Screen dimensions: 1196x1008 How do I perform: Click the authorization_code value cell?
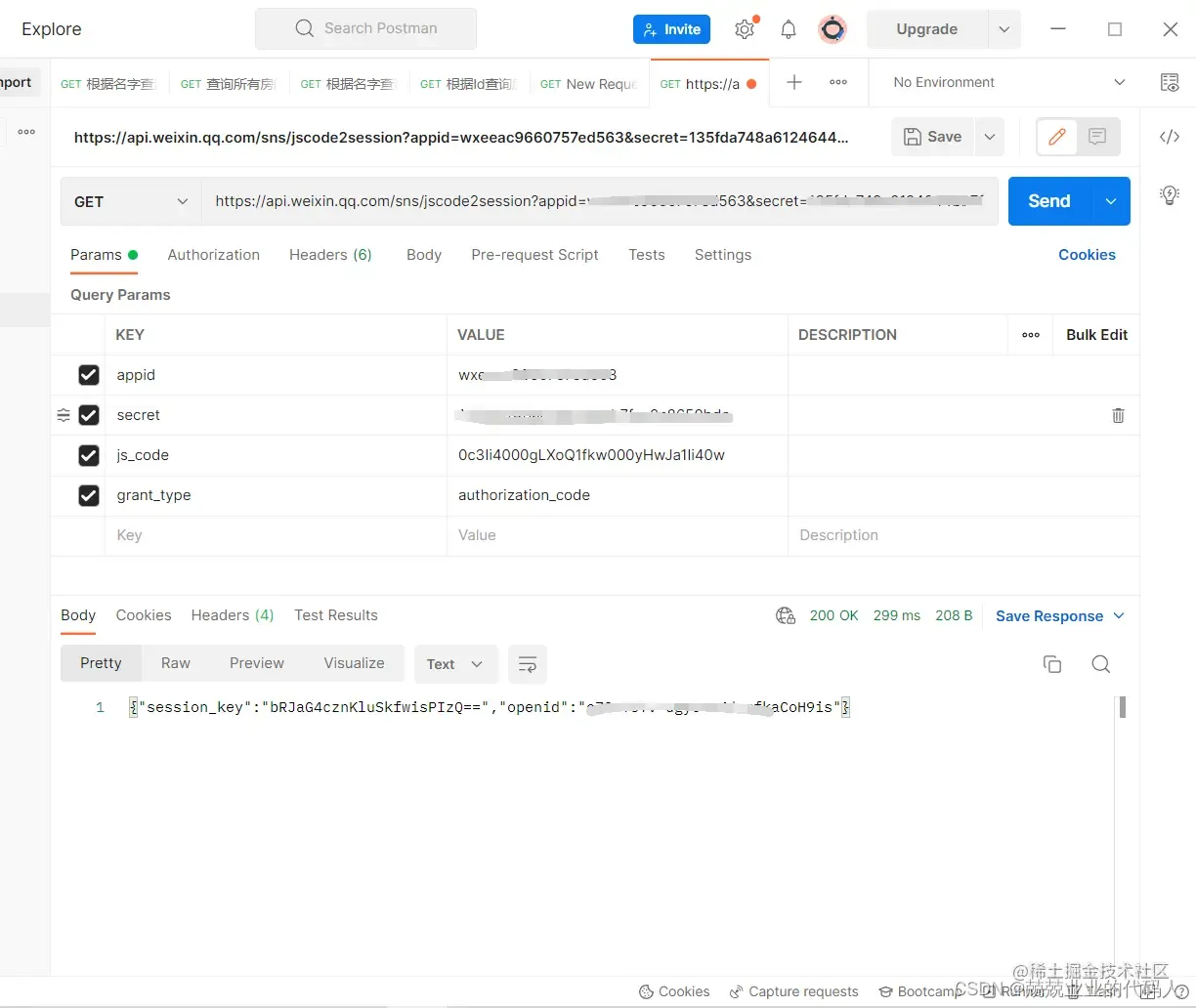[x=618, y=495]
